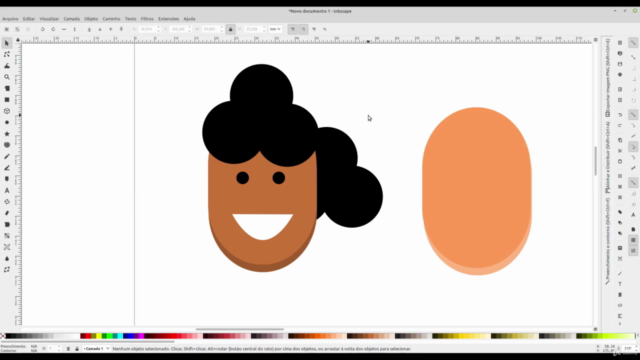Open the Caminho menu
Viewport: 640px width, 360px height.
[x=111, y=19]
